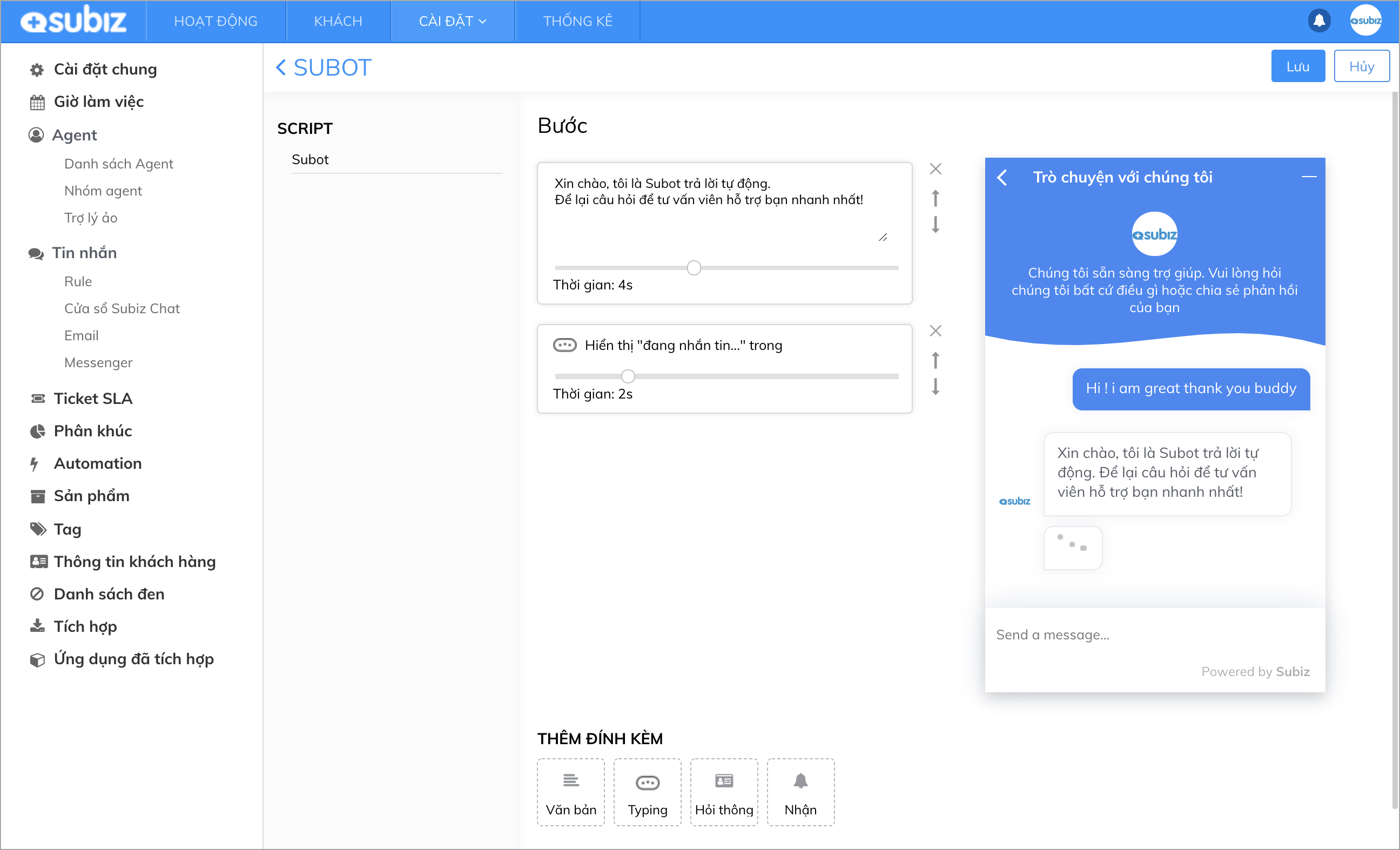Add a Văn bản text attachment
Image resolution: width=1400 pixels, height=850 pixels.
pyautogui.click(x=570, y=792)
